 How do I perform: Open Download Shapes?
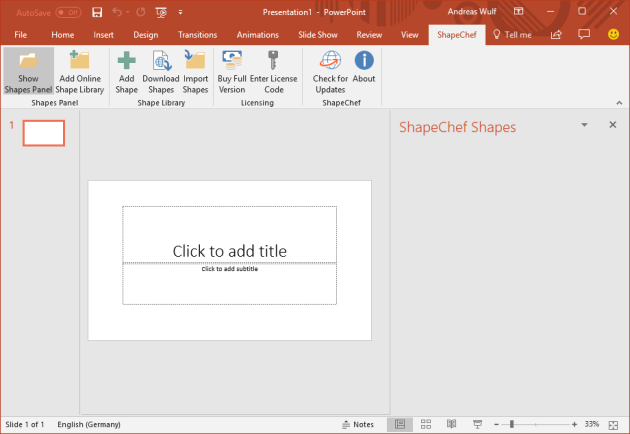(x=161, y=72)
